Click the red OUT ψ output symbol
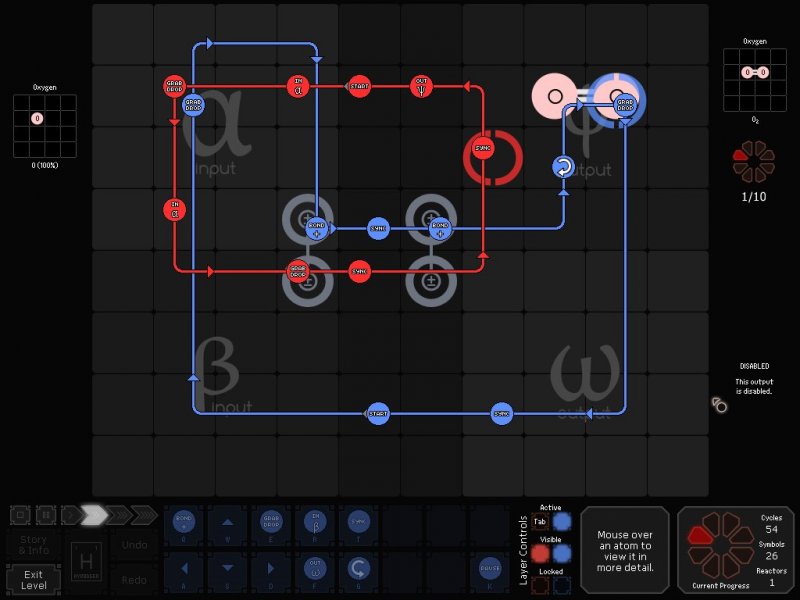Screen dimensions: 800x600 [421, 86]
